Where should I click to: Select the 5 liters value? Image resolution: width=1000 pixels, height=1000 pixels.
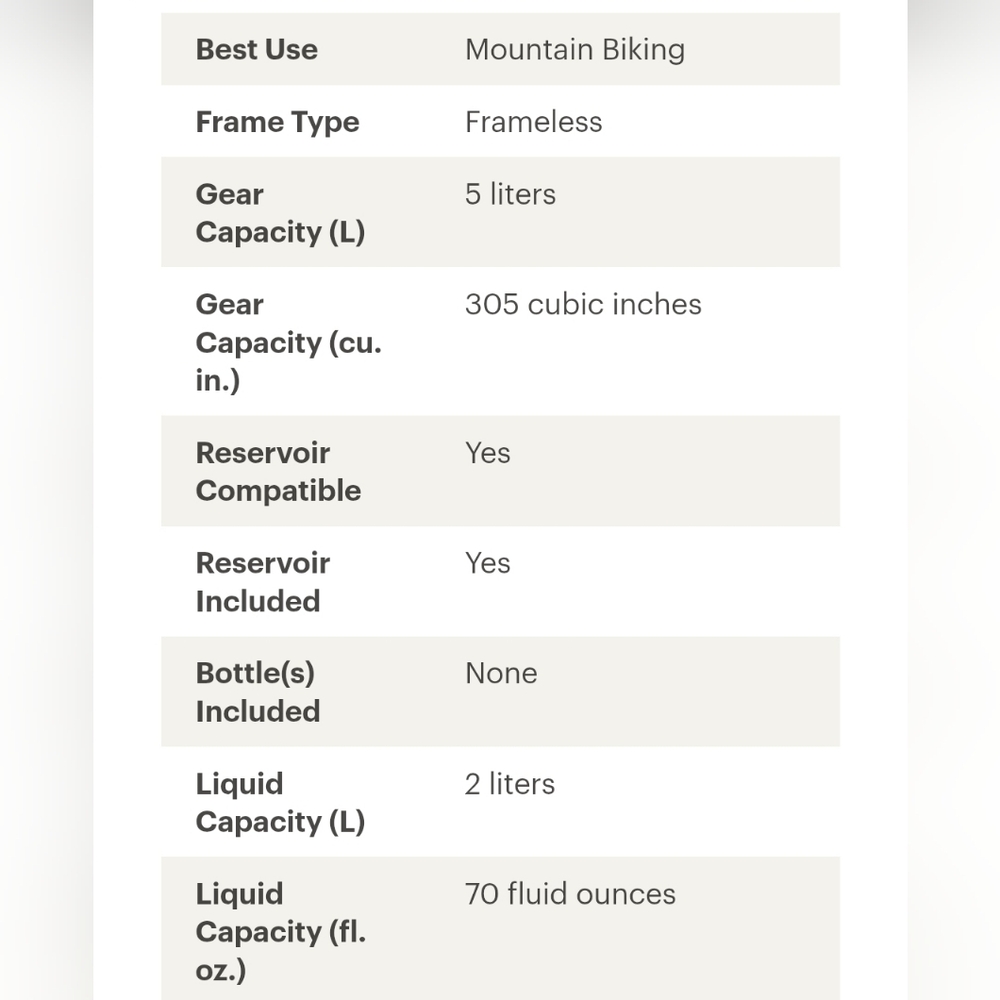(x=510, y=194)
